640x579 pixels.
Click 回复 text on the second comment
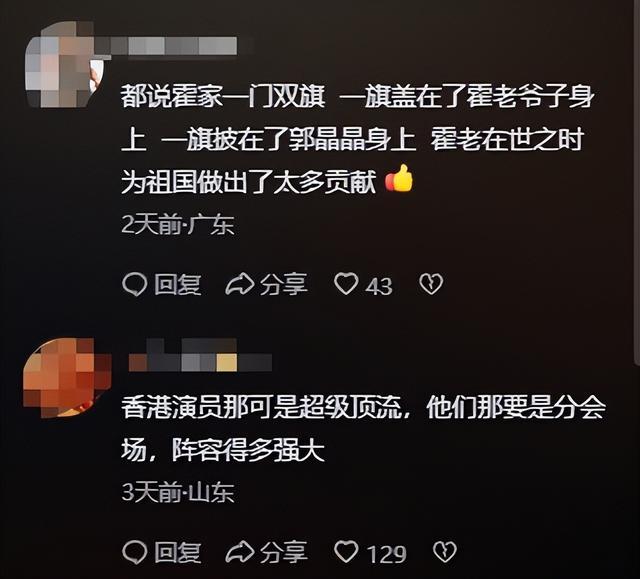point(178,552)
